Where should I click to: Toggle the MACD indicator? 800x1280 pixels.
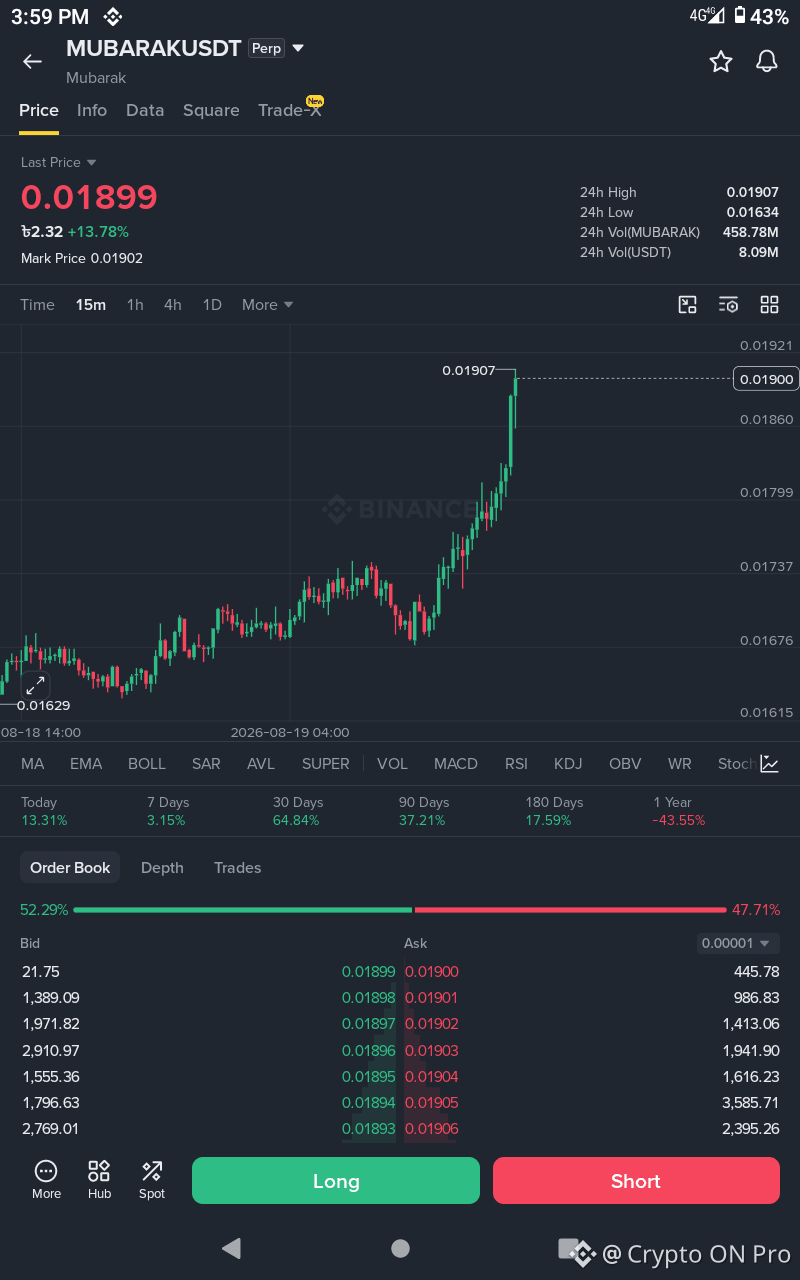456,764
